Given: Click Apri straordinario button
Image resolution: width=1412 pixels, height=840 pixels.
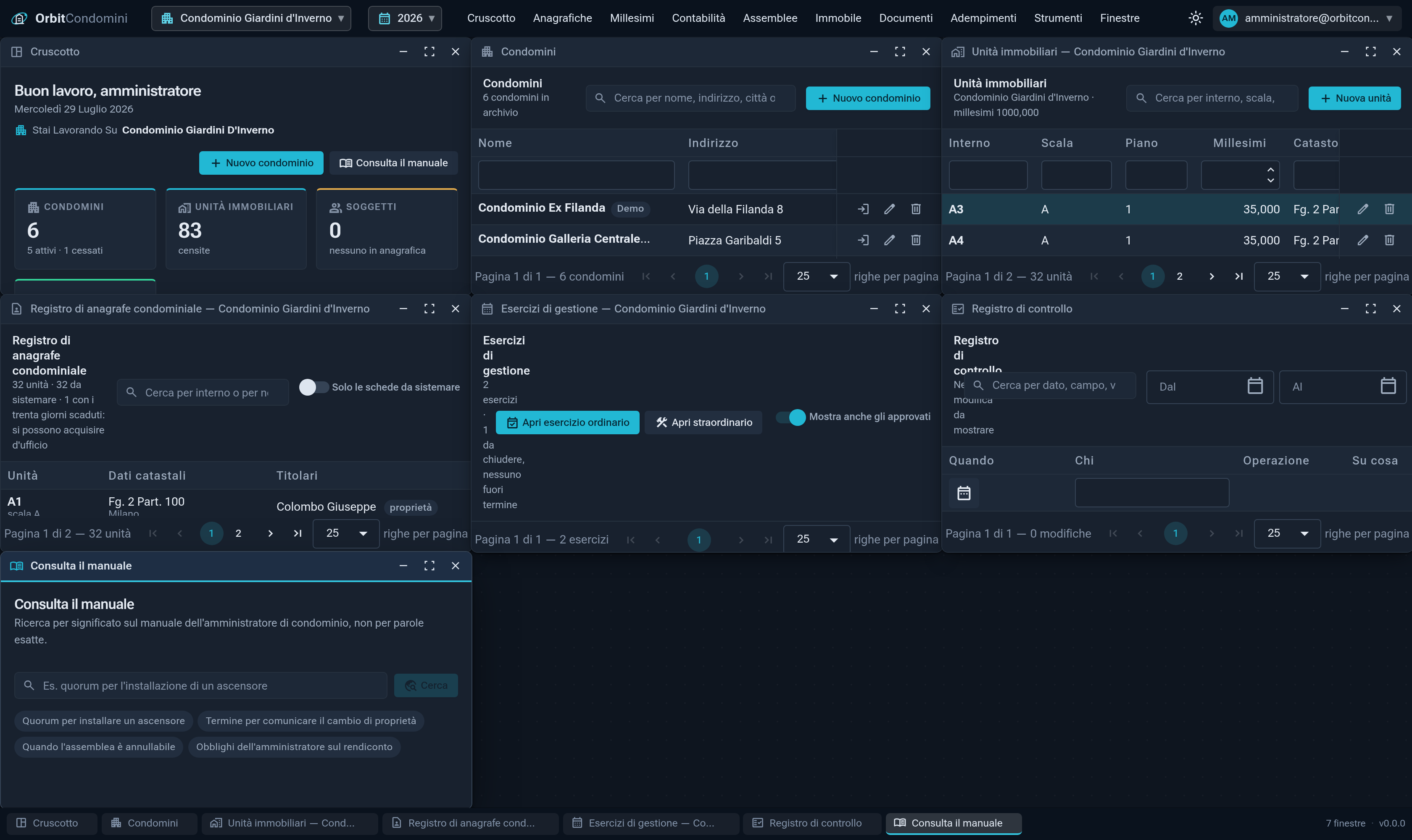Looking at the screenshot, I should [703, 422].
